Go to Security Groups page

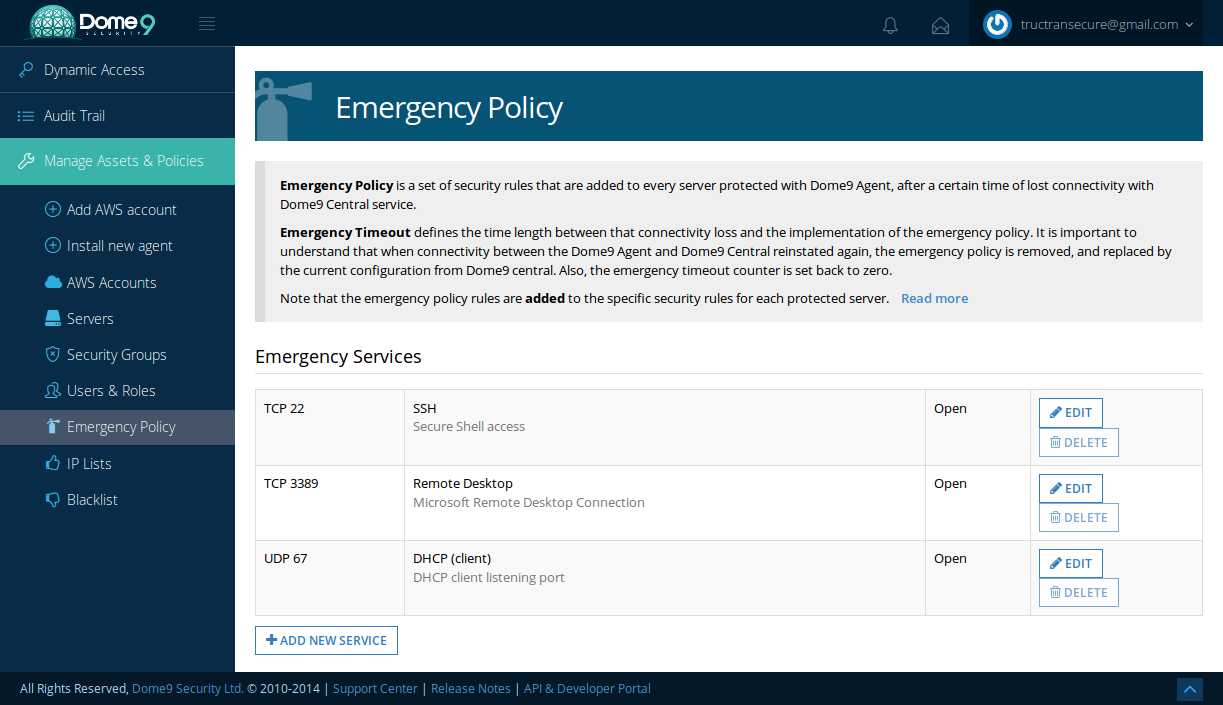click(116, 355)
